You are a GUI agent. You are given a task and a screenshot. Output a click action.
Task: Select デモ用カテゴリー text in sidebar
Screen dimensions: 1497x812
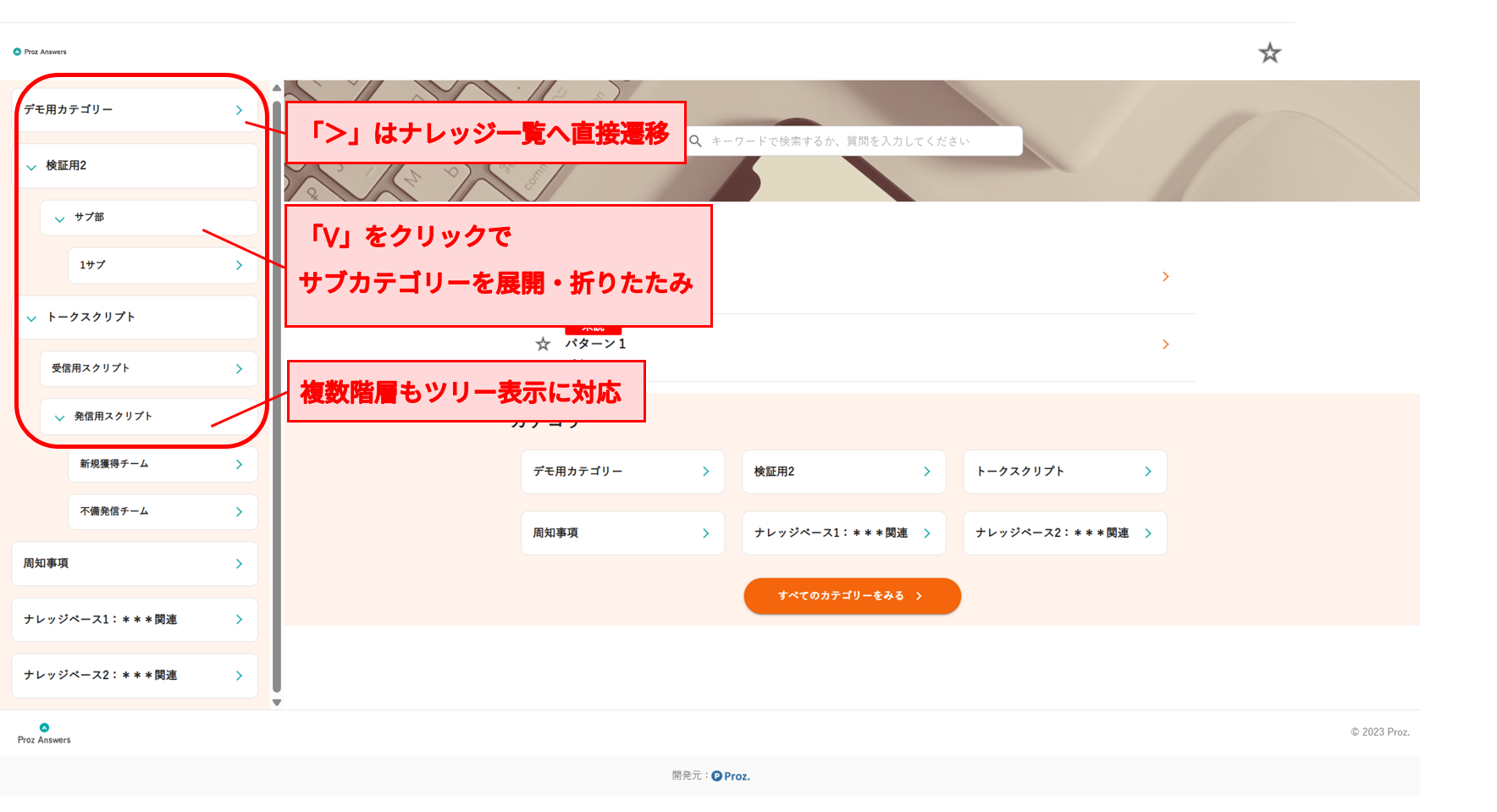[x=68, y=109]
